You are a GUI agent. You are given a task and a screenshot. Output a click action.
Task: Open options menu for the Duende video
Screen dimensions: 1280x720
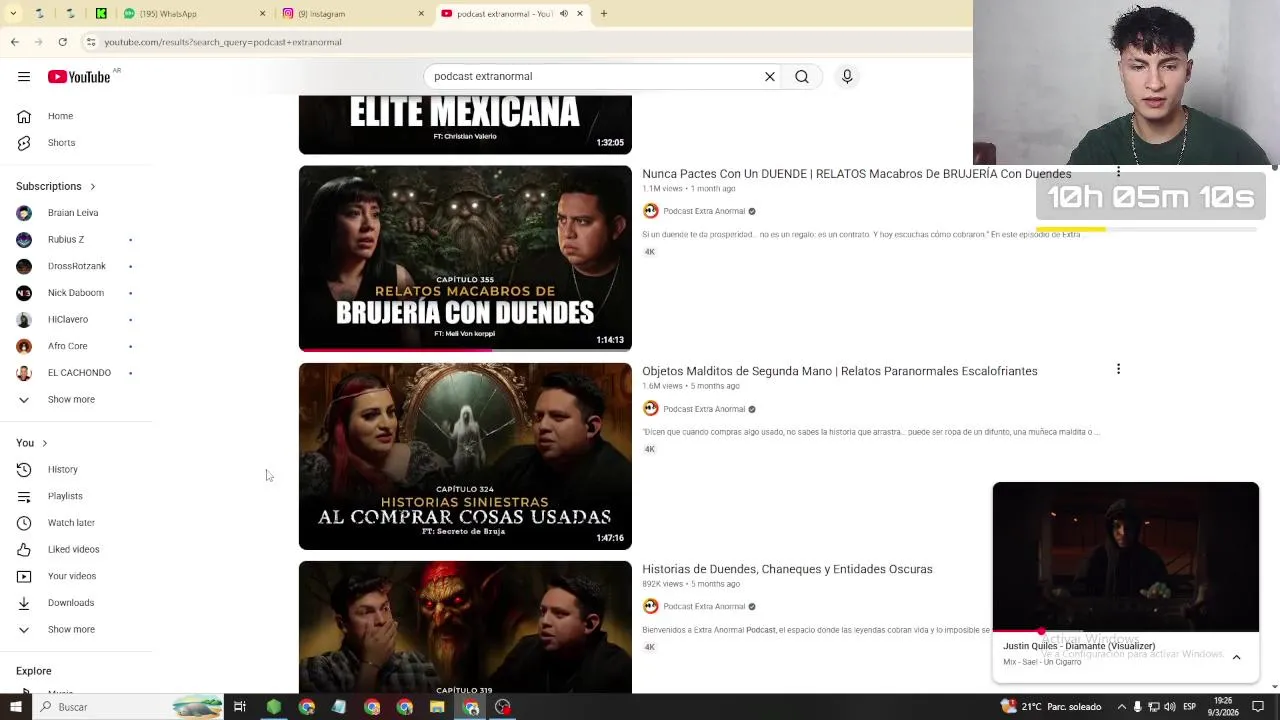point(1118,172)
